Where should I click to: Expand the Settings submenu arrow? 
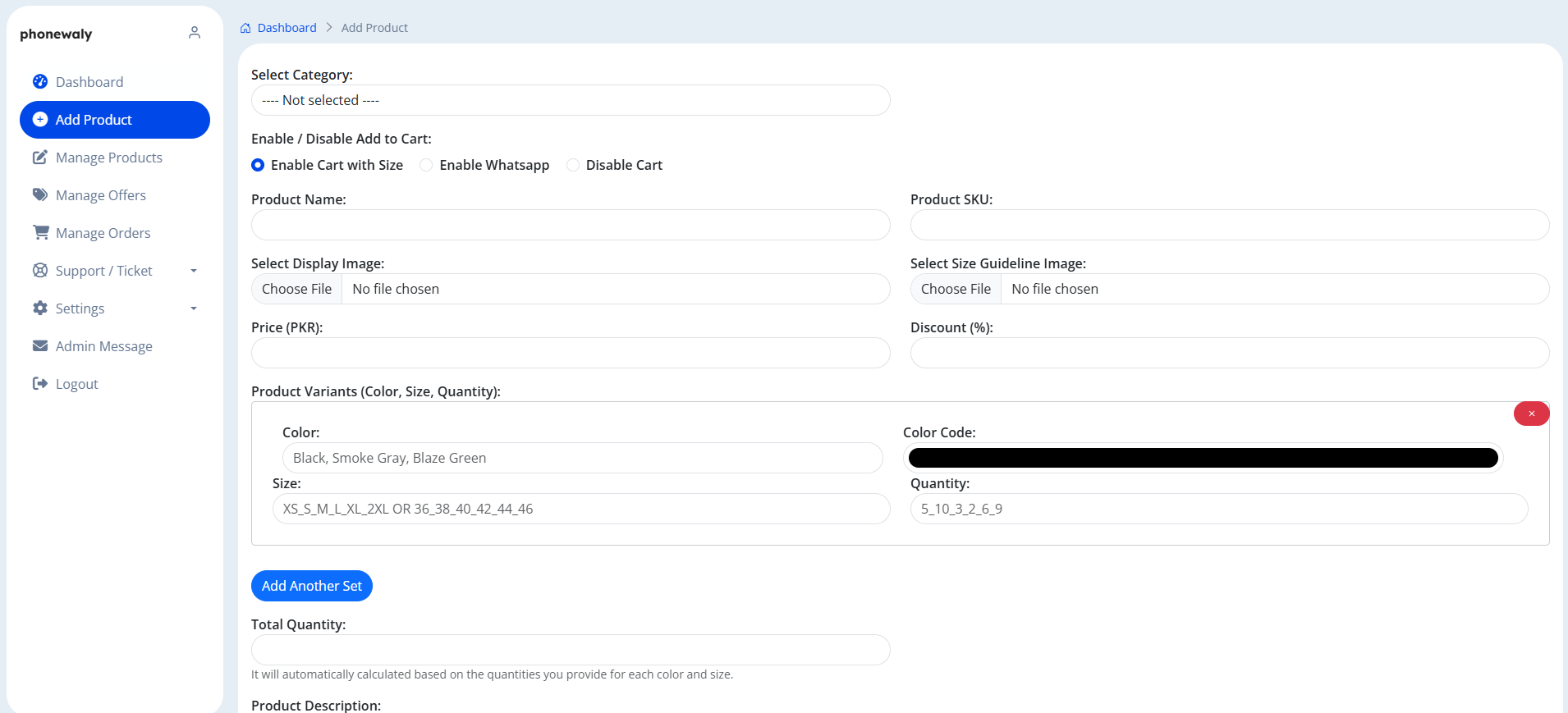pos(194,309)
